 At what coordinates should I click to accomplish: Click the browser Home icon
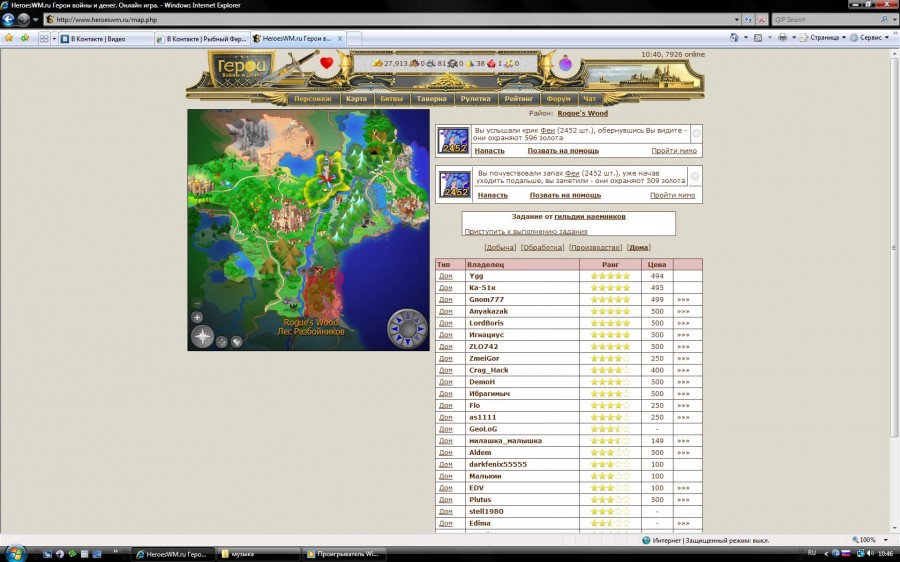(734, 37)
